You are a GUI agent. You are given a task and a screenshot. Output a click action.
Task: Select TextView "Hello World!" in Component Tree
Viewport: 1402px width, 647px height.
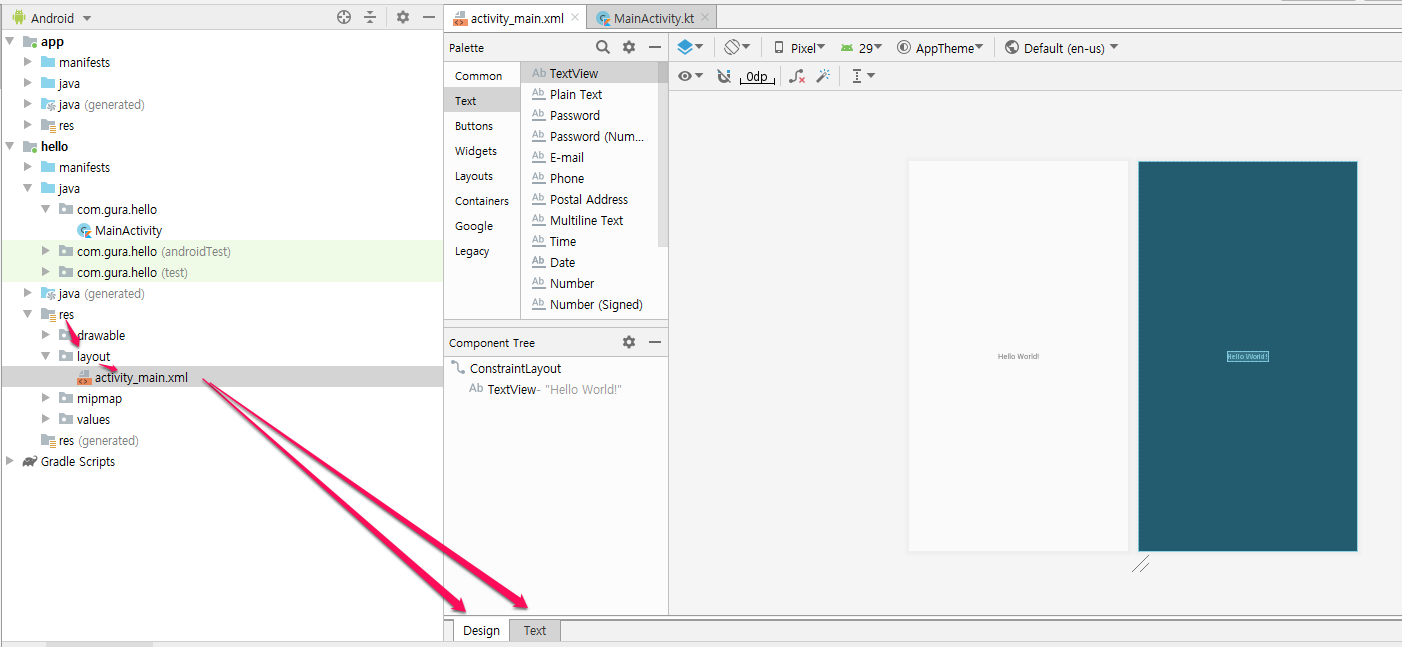point(546,389)
